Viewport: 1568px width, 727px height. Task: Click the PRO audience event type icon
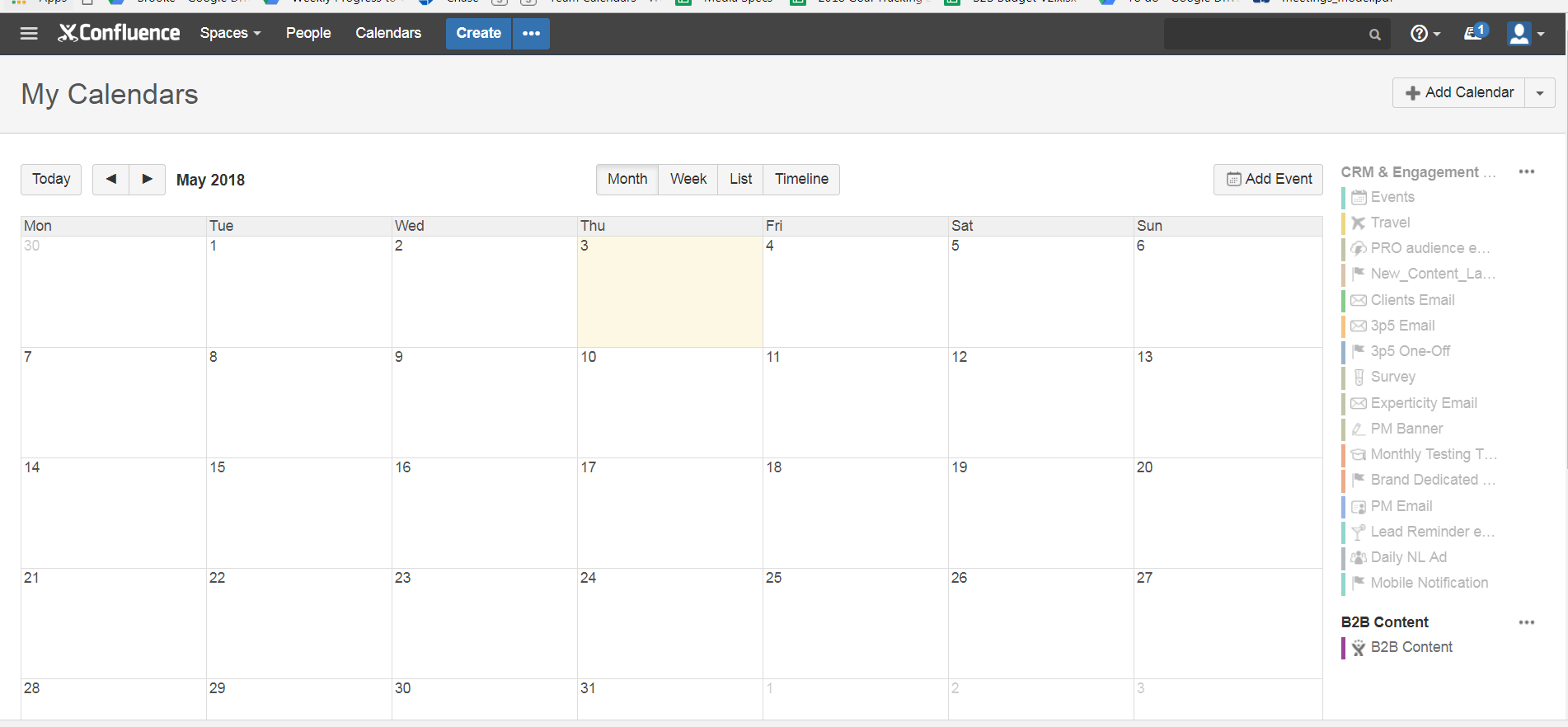(1359, 248)
